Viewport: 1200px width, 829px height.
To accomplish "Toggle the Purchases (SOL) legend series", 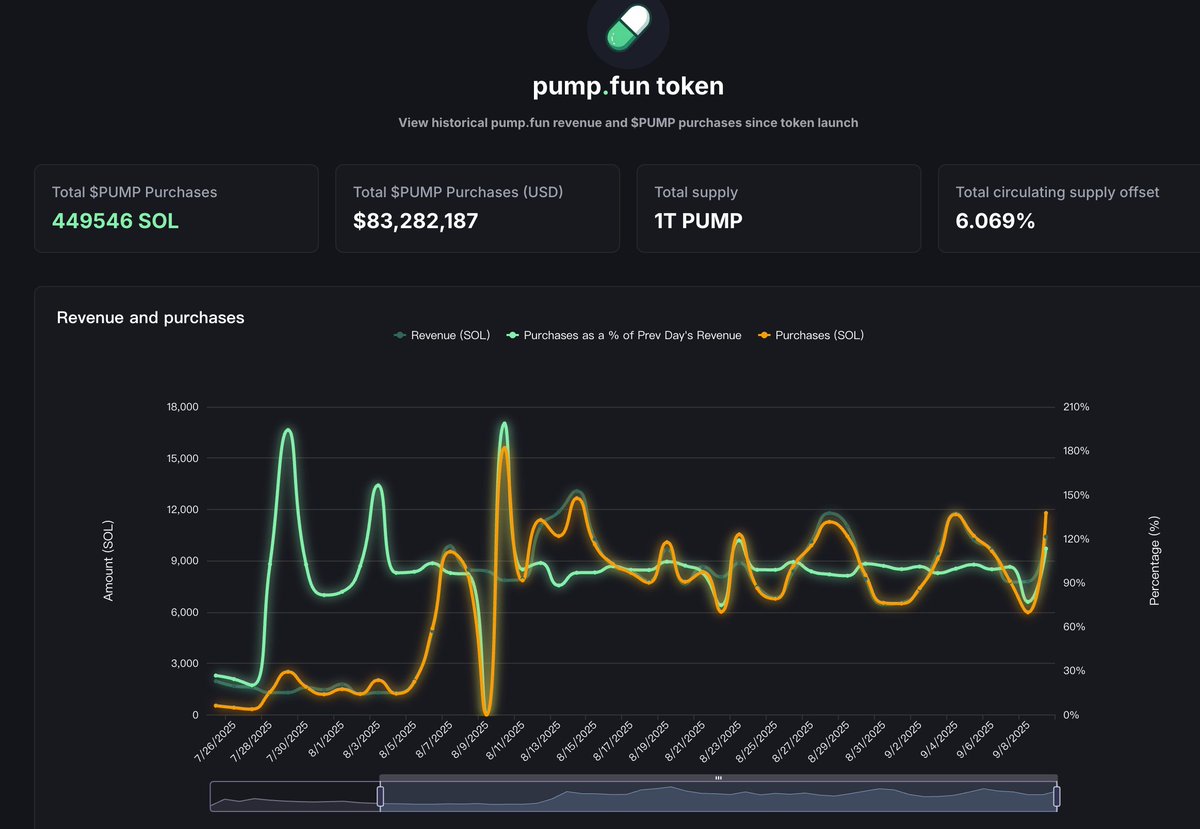I will (811, 335).
